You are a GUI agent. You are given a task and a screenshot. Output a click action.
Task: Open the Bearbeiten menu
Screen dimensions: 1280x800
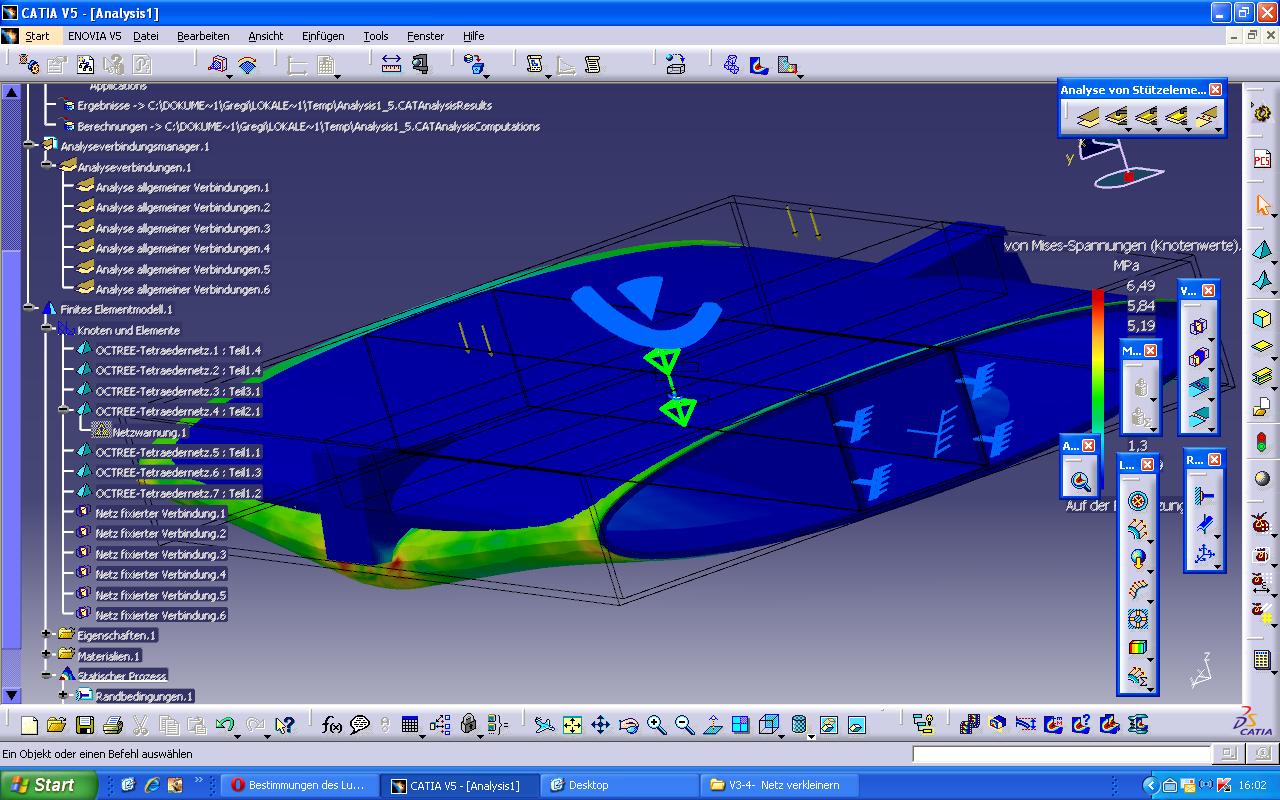[x=203, y=36]
